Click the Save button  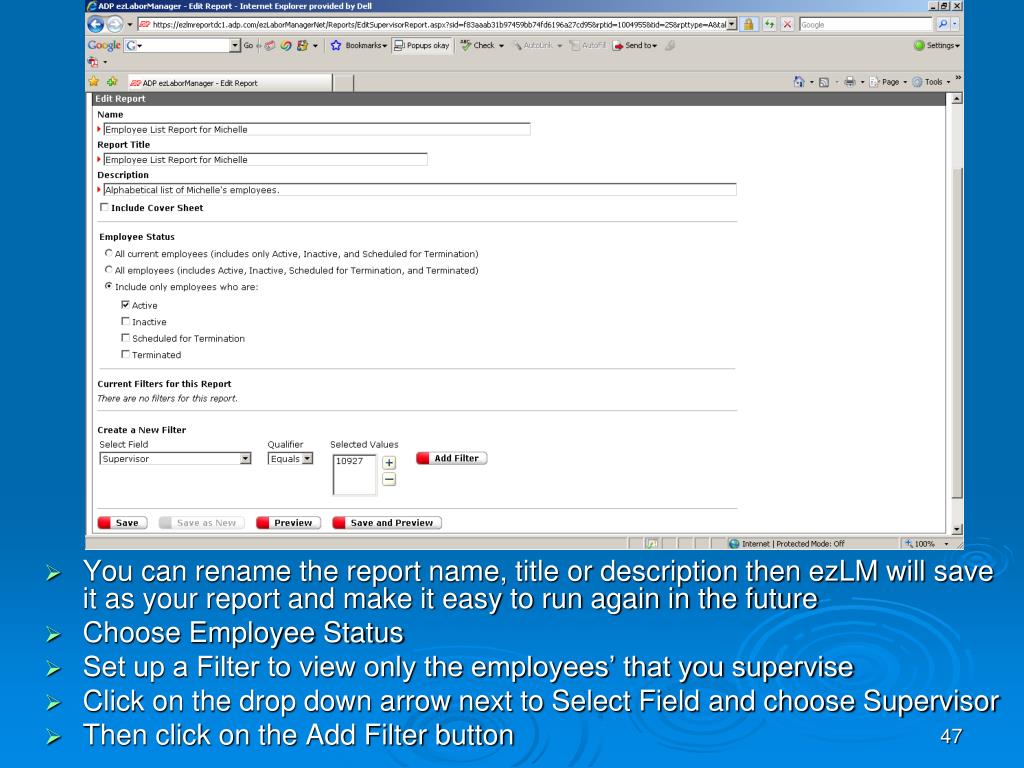point(122,522)
